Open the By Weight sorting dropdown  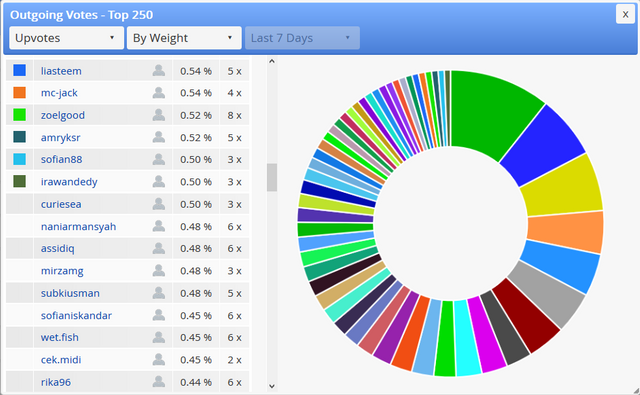point(184,38)
